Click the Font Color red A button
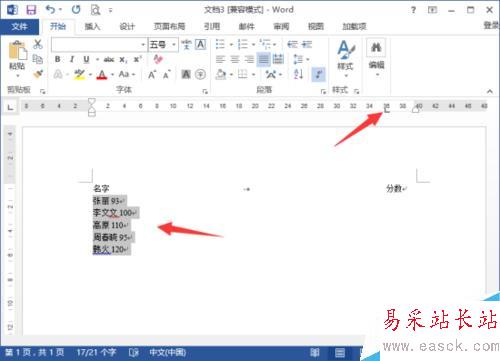 coord(102,74)
